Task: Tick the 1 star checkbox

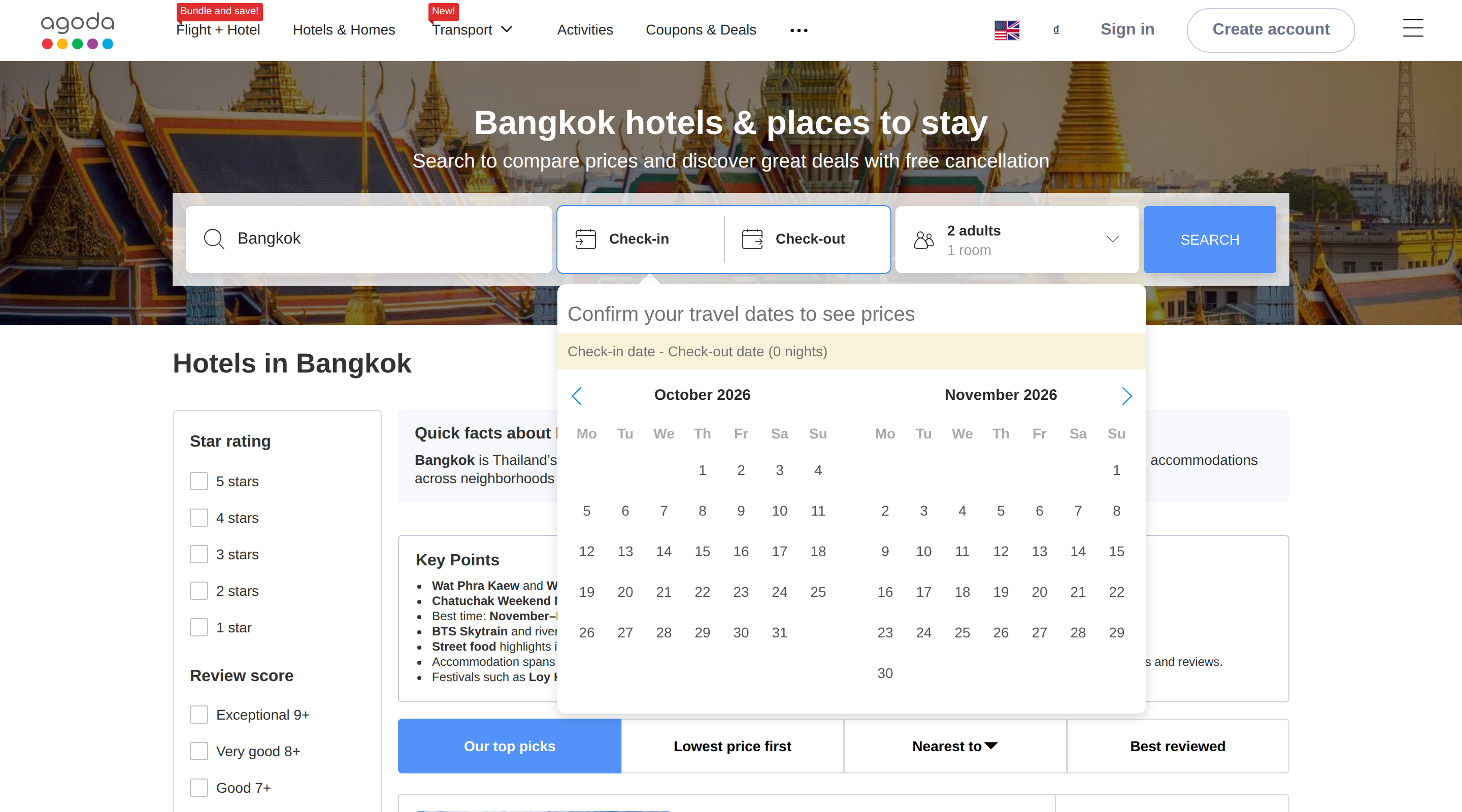Action: coord(198,628)
